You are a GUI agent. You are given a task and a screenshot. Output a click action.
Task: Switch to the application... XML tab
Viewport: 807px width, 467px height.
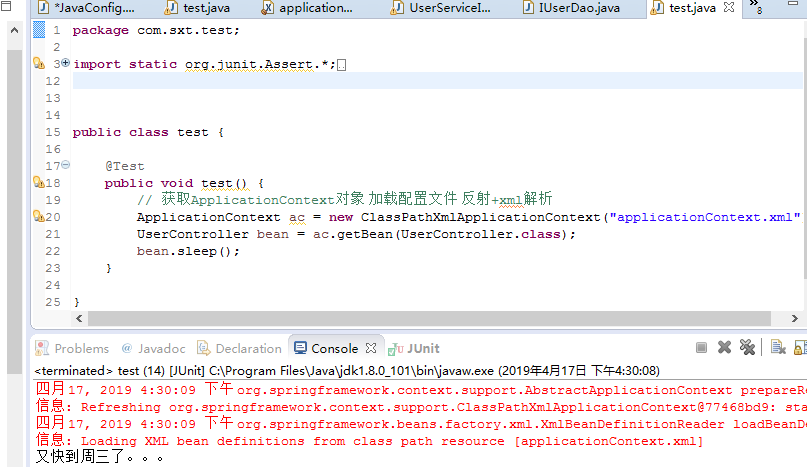coord(308,8)
